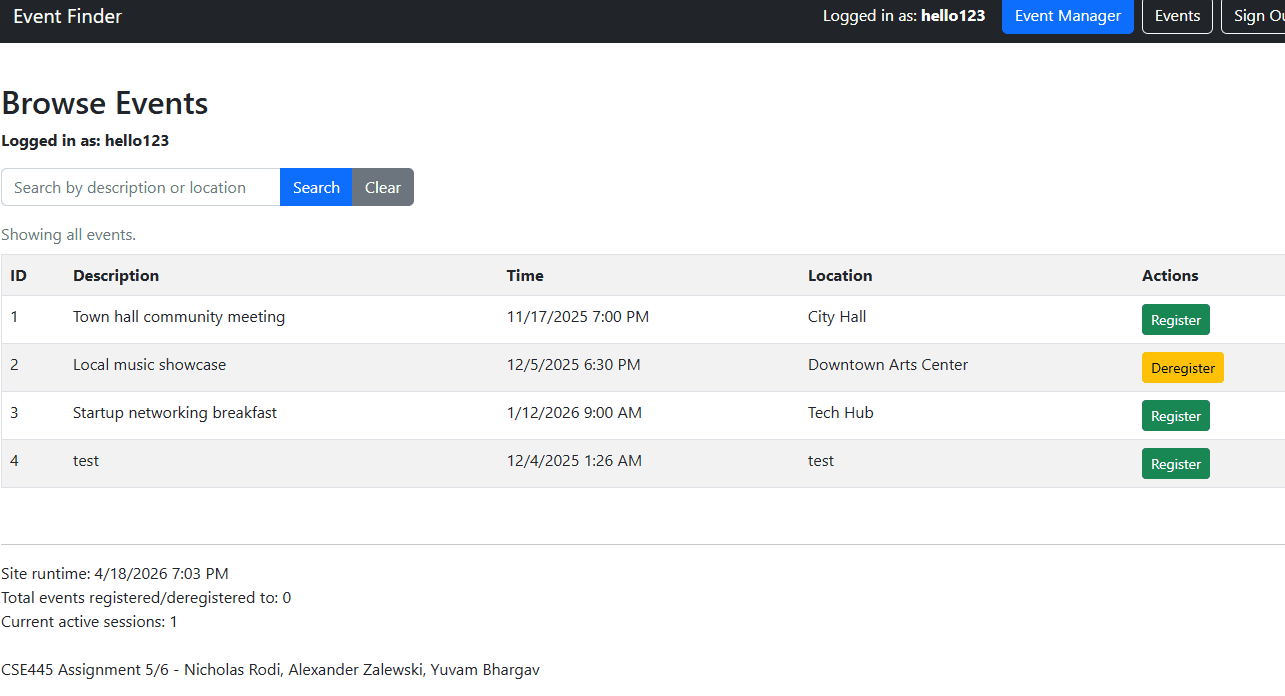Click the time '12/5/2025 6:30 PM'

coord(574,365)
